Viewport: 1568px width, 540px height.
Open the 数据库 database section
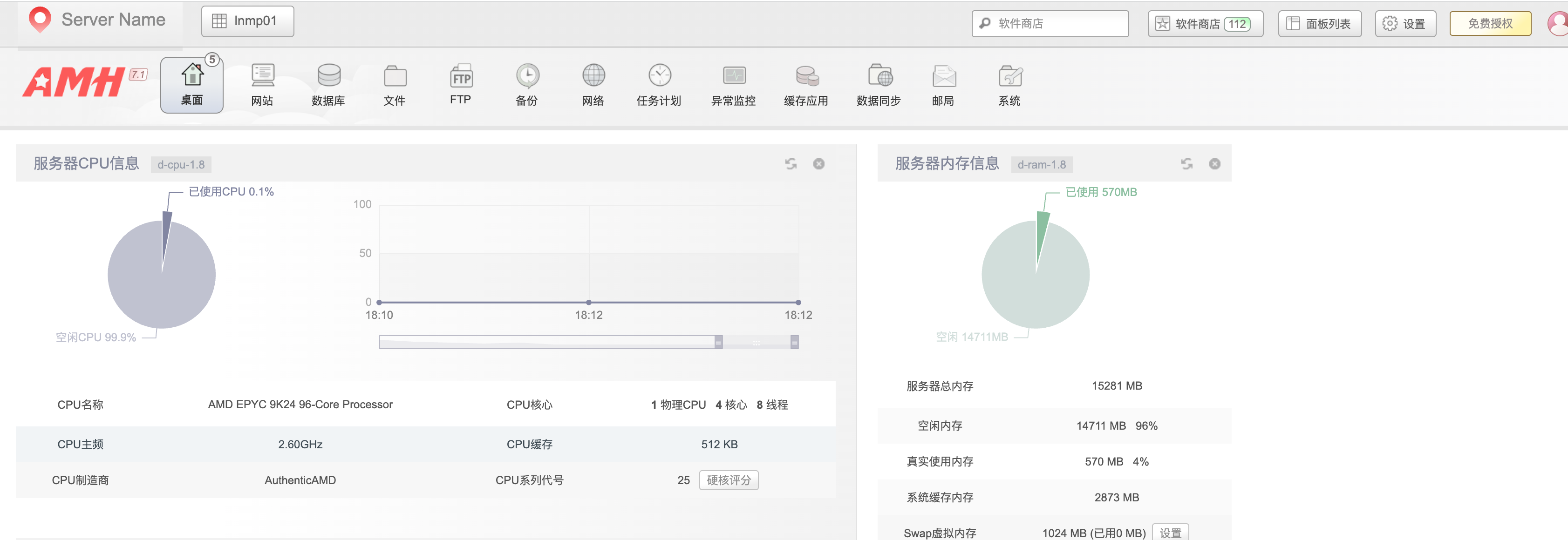pyautogui.click(x=329, y=85)
